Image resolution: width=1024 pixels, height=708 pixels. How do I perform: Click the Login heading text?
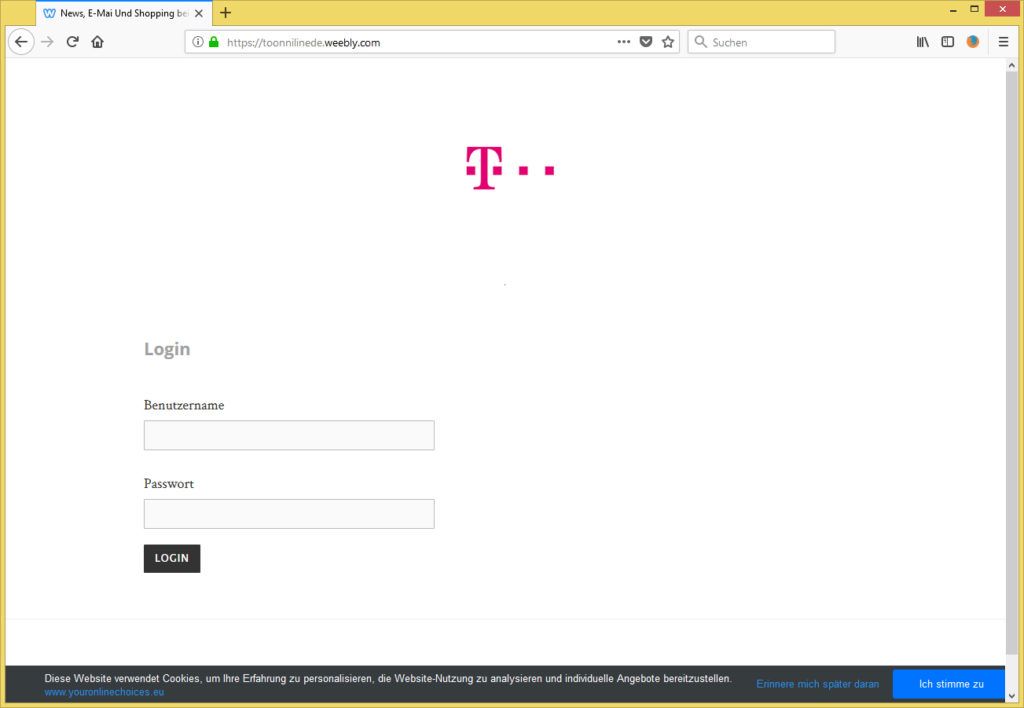[x=167, y=349]
